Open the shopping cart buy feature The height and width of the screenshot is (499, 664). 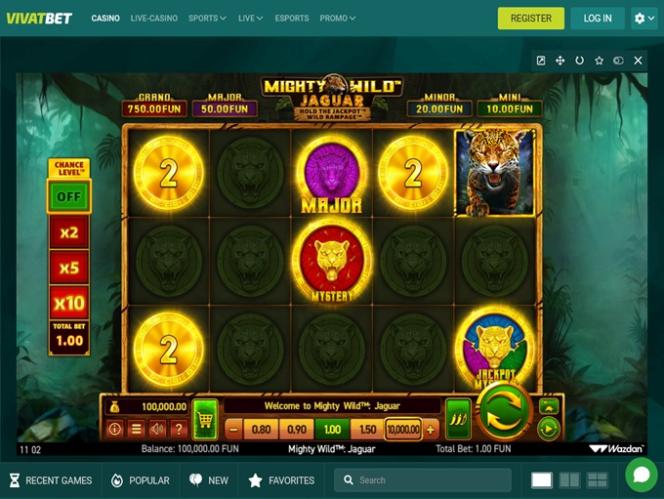[x=205, y=419]
